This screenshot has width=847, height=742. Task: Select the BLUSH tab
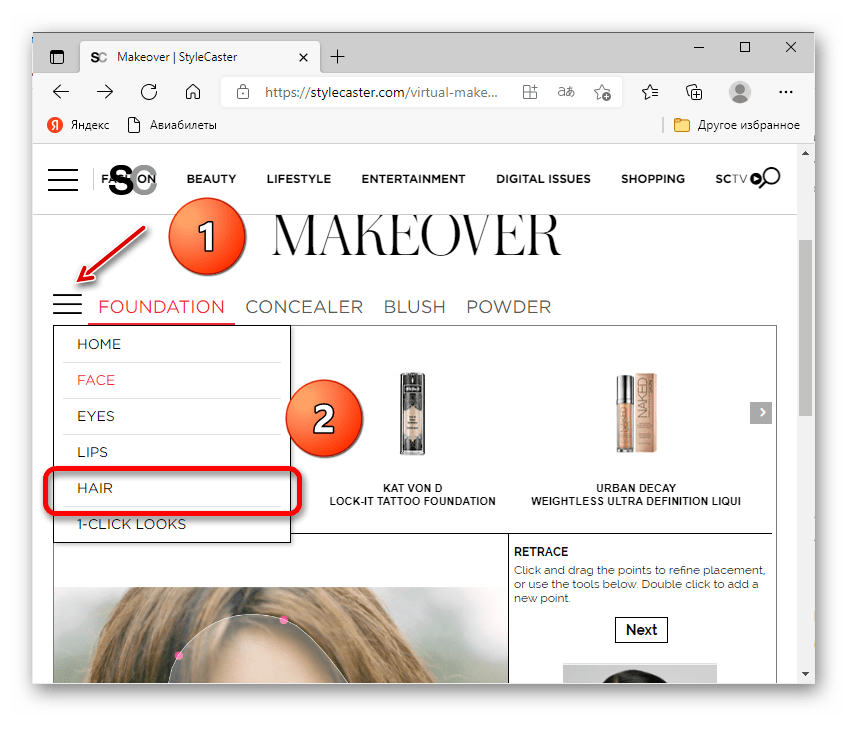[x=415, y=307]
